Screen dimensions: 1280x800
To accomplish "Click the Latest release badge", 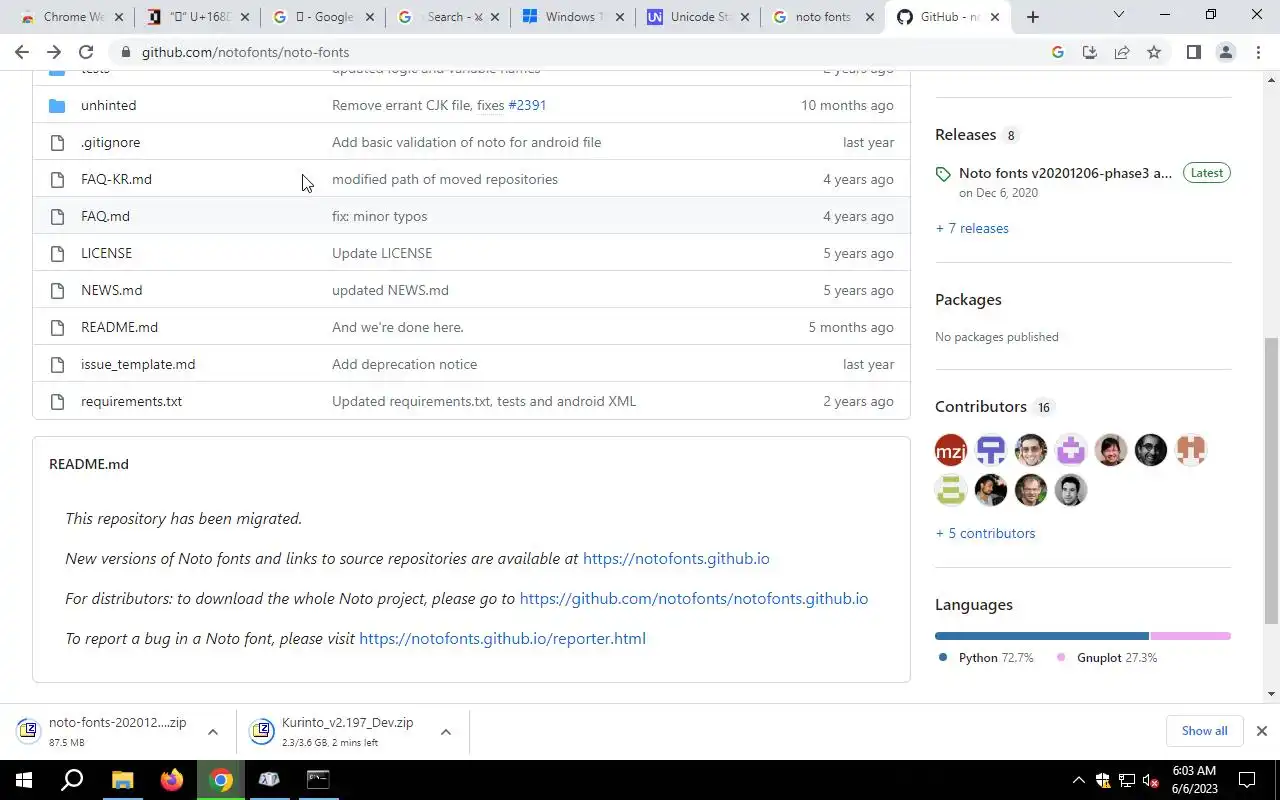I will (x=1206, y=173).
